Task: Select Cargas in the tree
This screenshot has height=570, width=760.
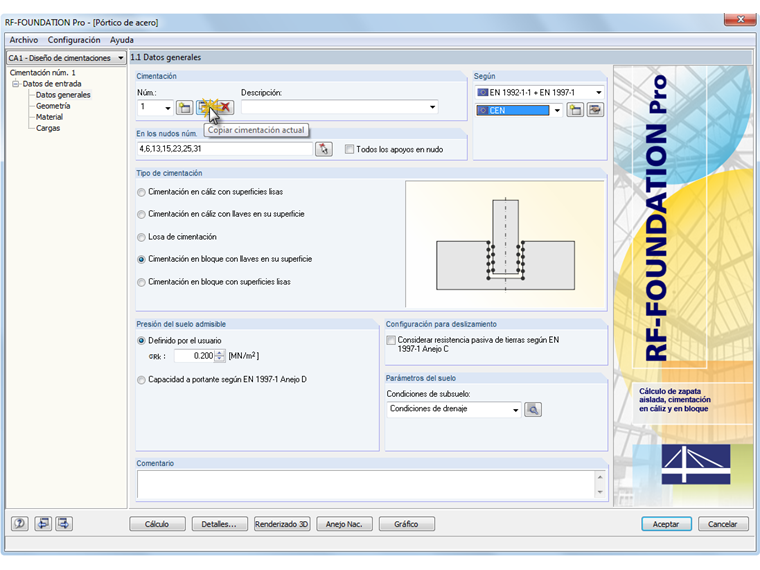Action: (48, 128)
